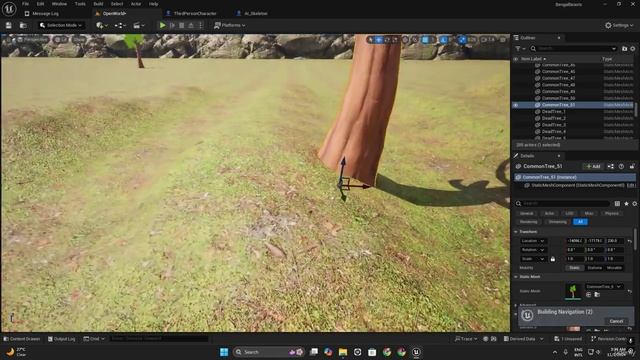Close the Outliner panel tab
Image resolution: width=640 pixels, height=360 pixels.
[x=559, y=38]
